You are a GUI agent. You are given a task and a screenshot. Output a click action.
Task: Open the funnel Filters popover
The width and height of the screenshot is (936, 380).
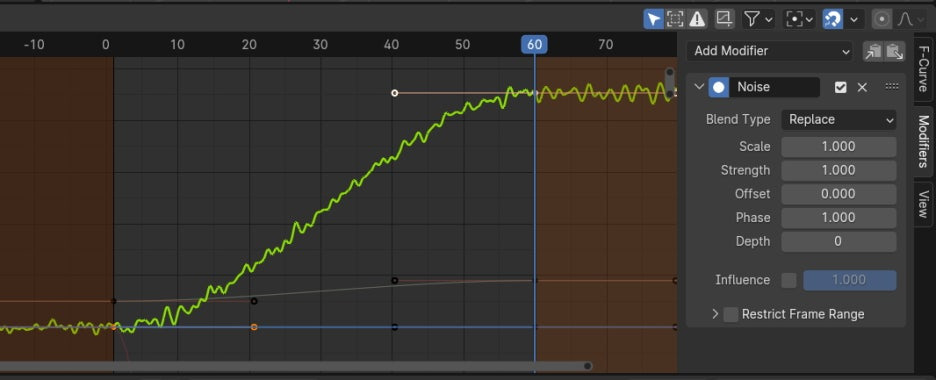click(x=758, y=19)
